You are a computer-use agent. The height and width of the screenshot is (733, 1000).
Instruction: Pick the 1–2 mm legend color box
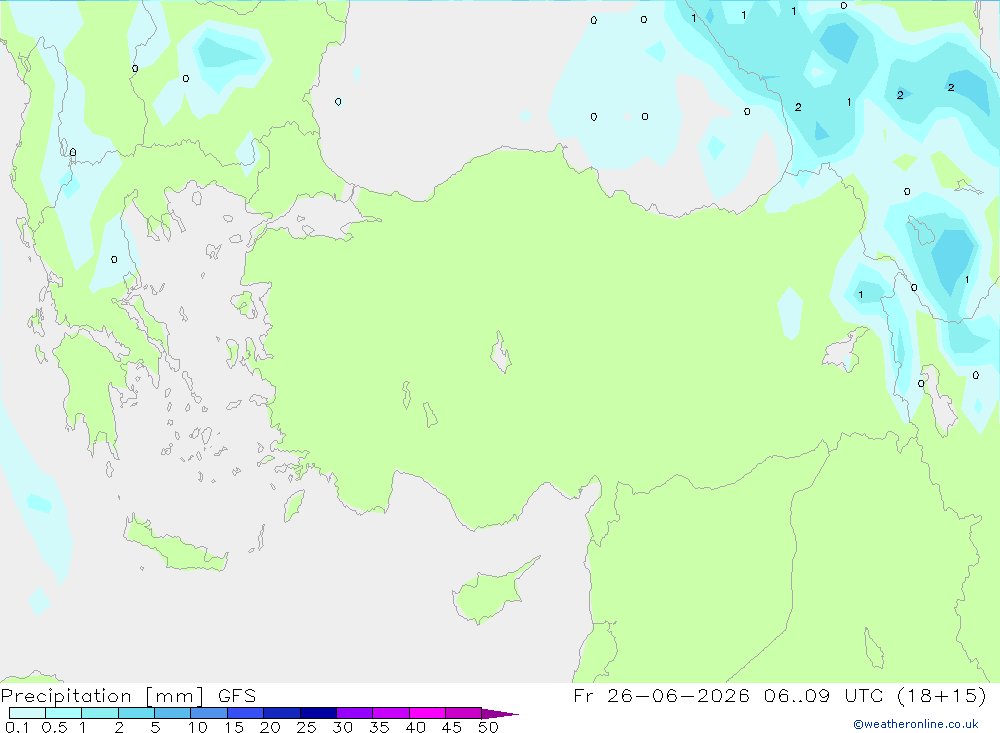pos(100,713)
